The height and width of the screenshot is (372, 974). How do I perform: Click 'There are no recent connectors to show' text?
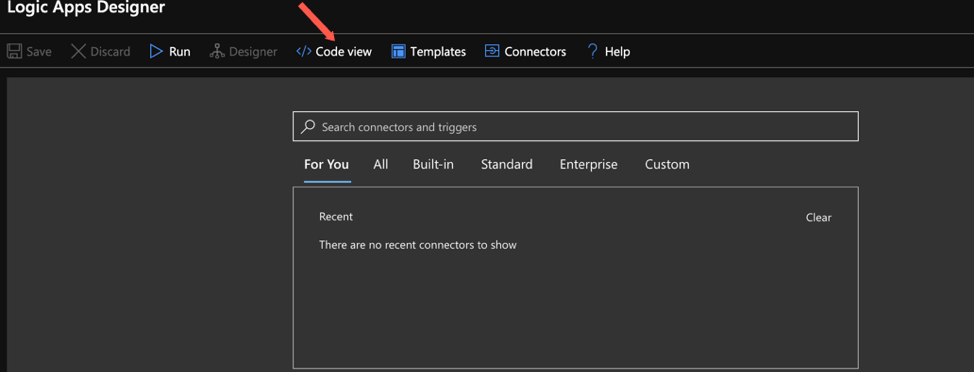click(418, 245)
